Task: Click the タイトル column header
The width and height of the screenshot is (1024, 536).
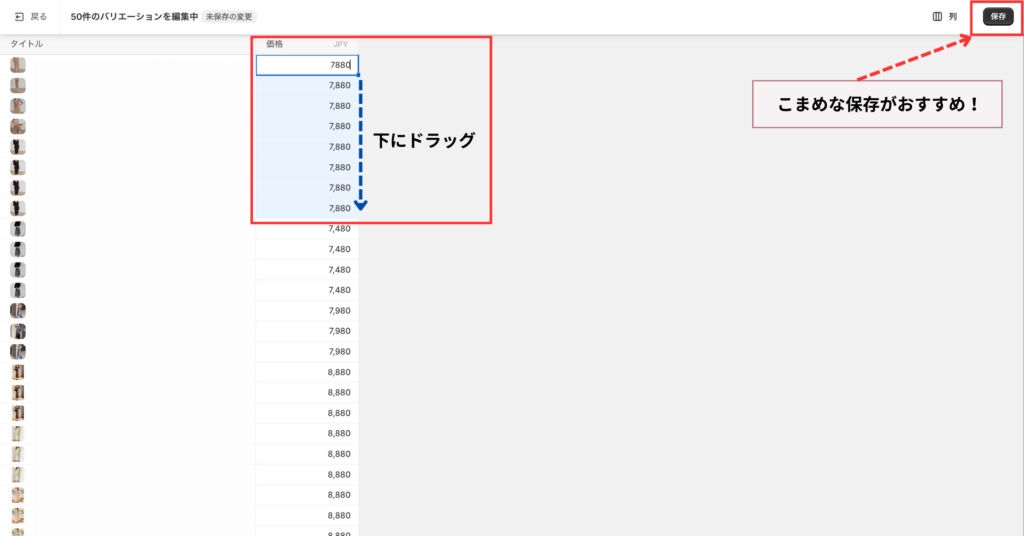Action: click(x=26, y=44)
